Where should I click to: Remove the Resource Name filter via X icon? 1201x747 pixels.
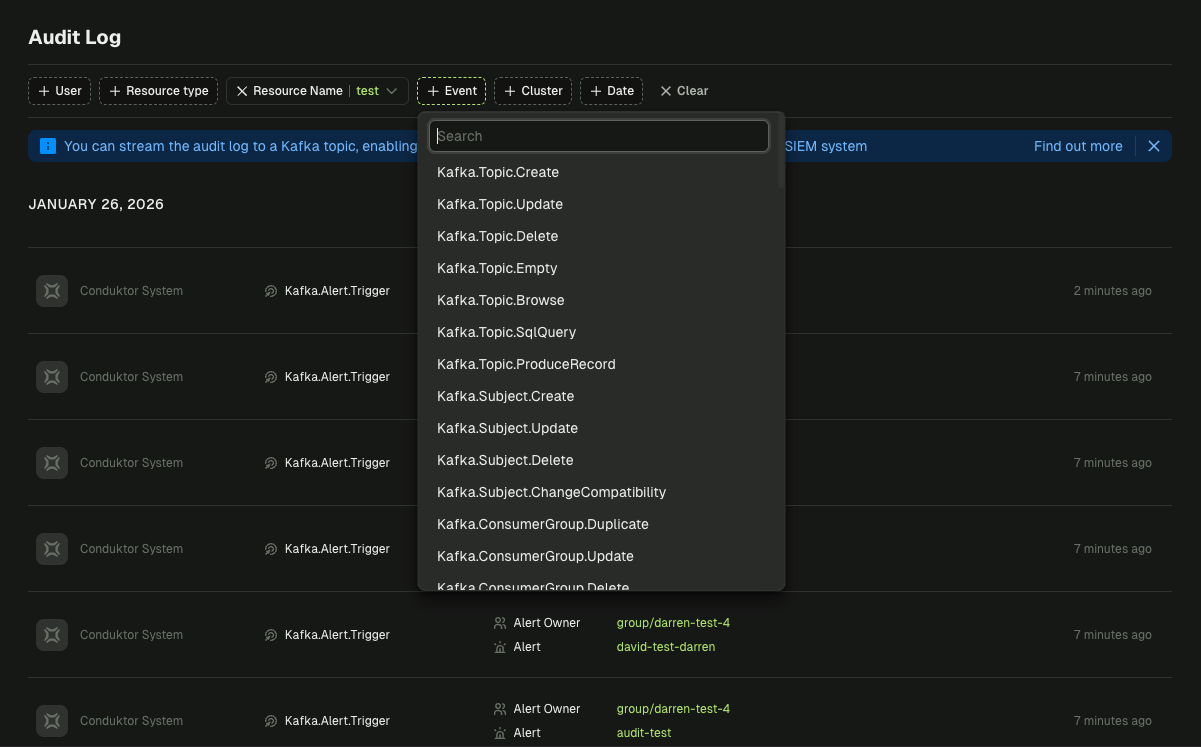(242, 91)
